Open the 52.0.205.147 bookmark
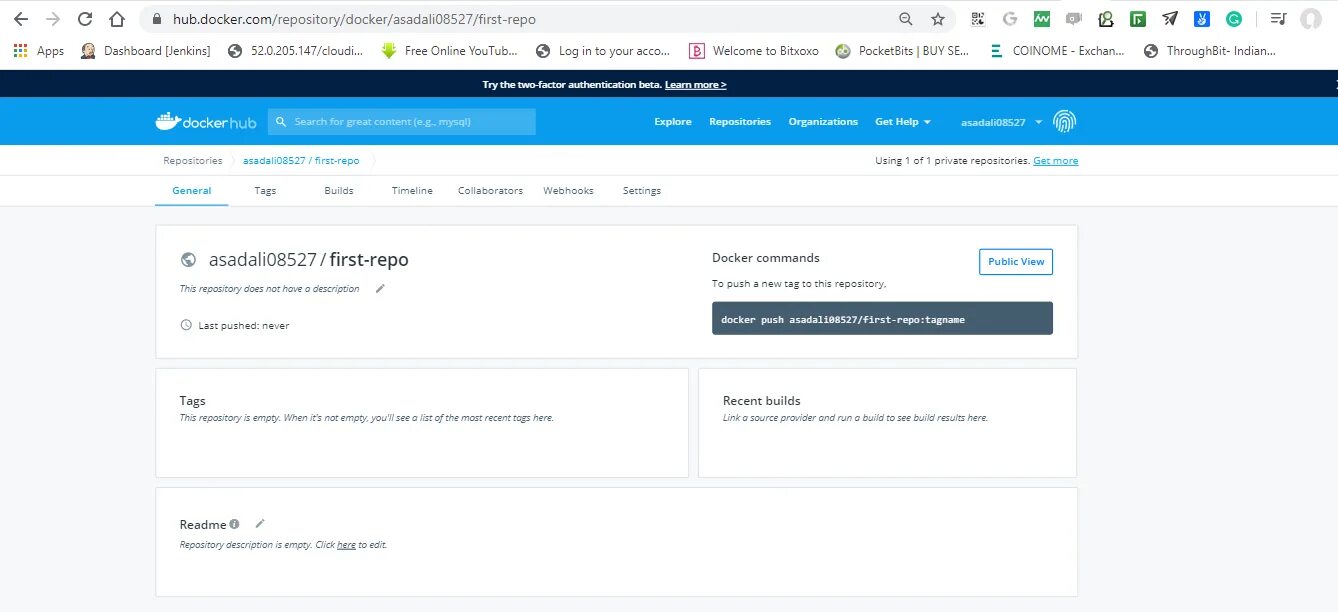Screen dimensions: 1338x612 click(296, 51)
